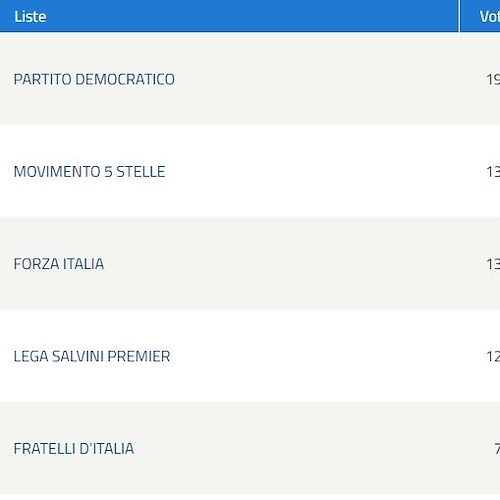Click the blue header bar's empty middle area

click(250, 16)
